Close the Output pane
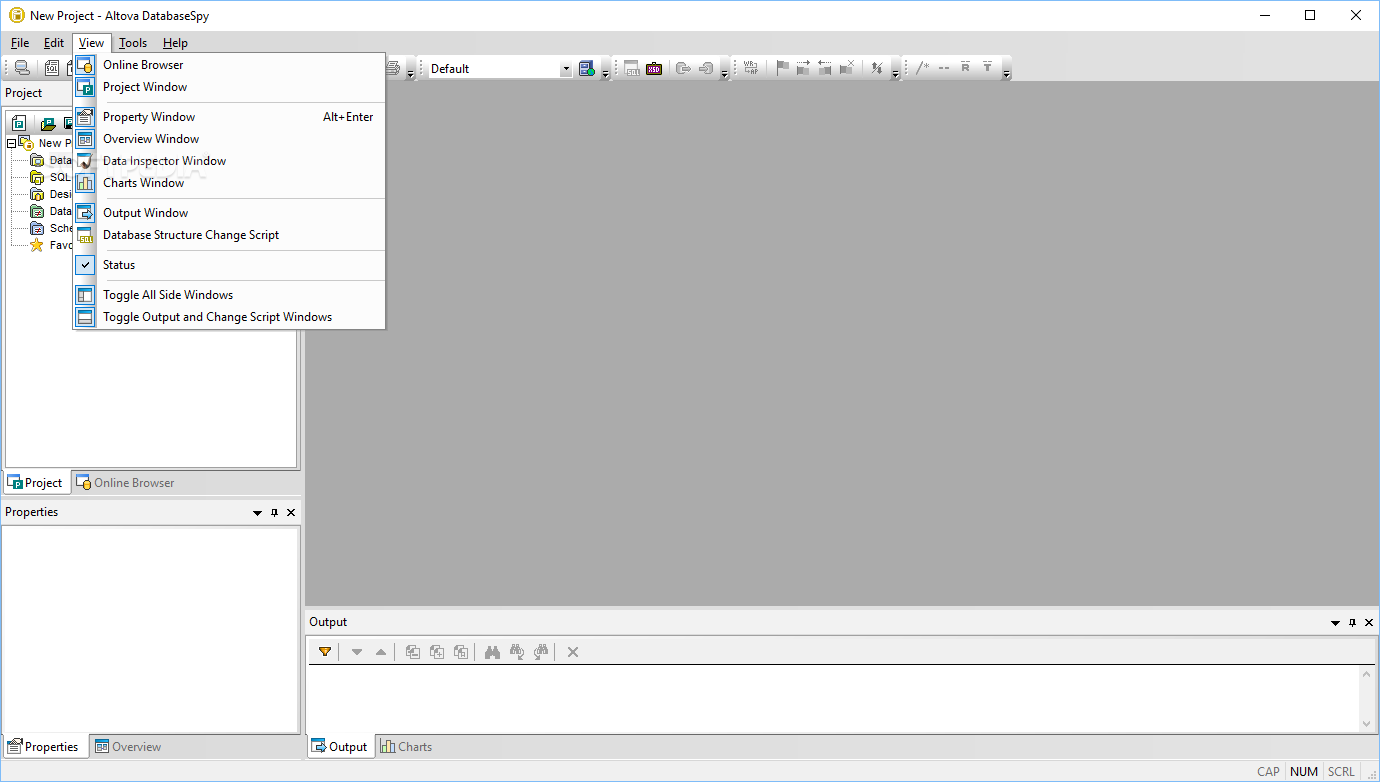The width and height of the screenshot is (1380, 782). [1369, 623]
